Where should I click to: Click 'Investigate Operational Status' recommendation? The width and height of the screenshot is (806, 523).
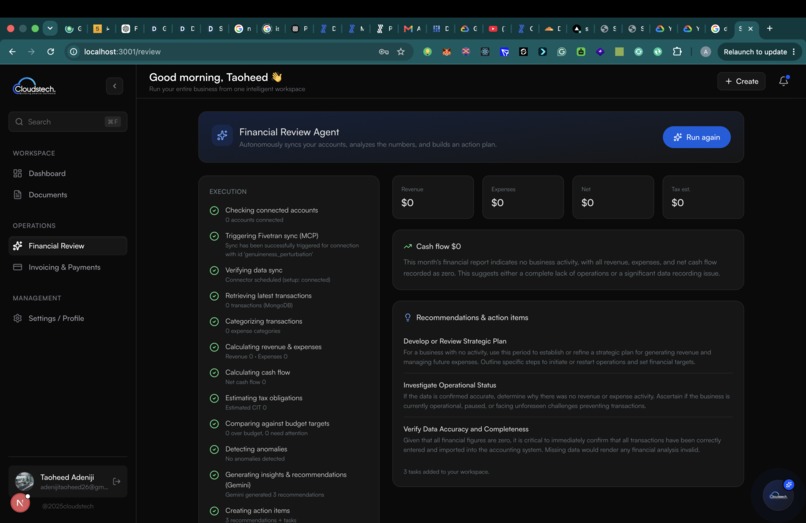point(450,385)
